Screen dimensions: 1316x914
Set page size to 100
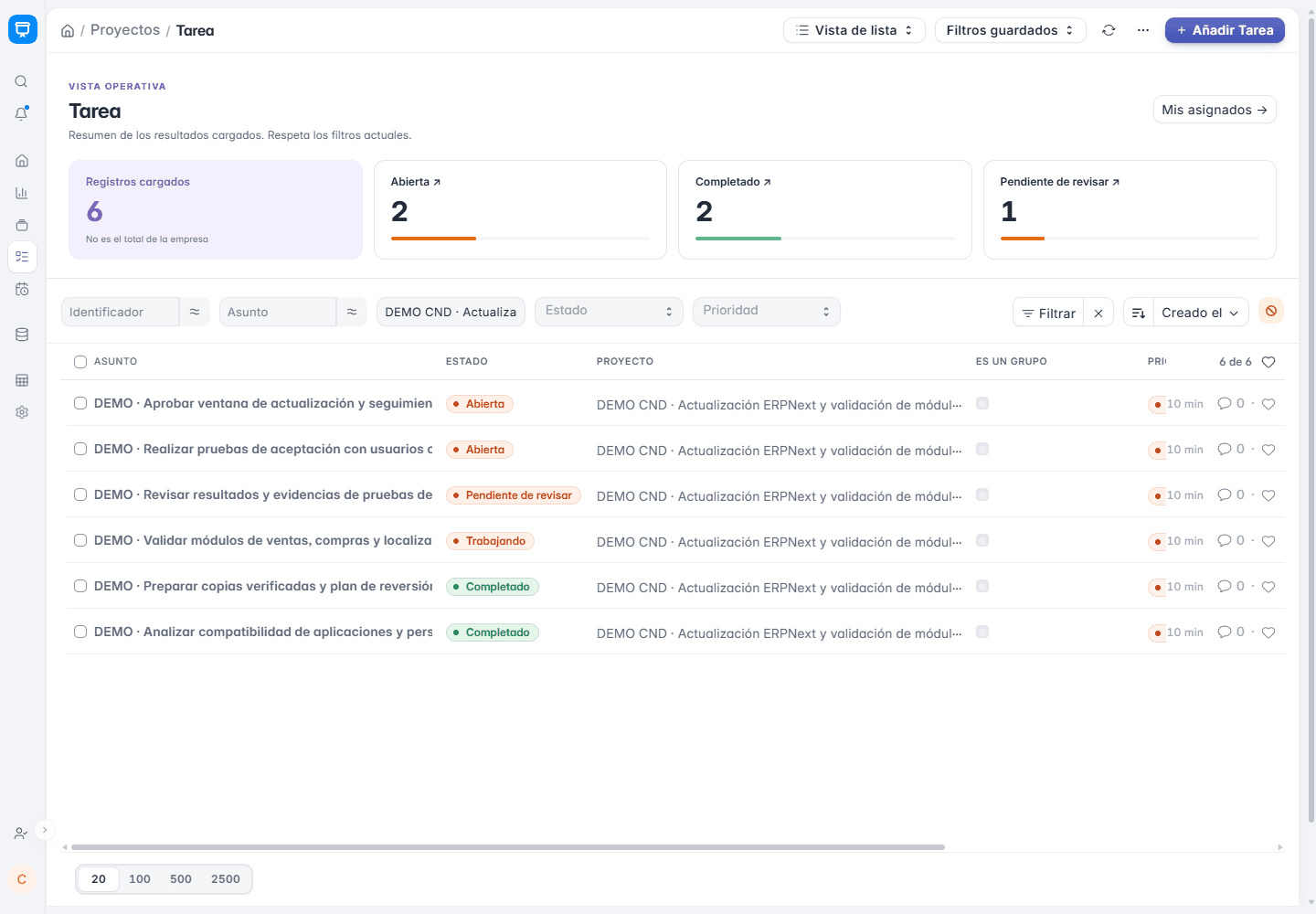(x=140, y=879)
